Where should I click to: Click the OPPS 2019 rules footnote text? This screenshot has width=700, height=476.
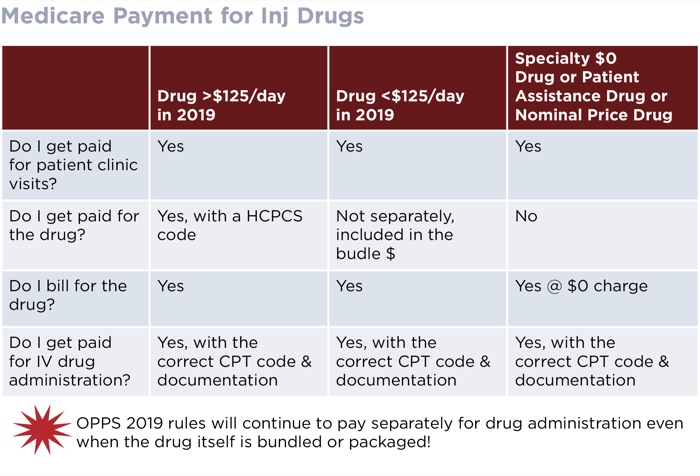point(379,432)
